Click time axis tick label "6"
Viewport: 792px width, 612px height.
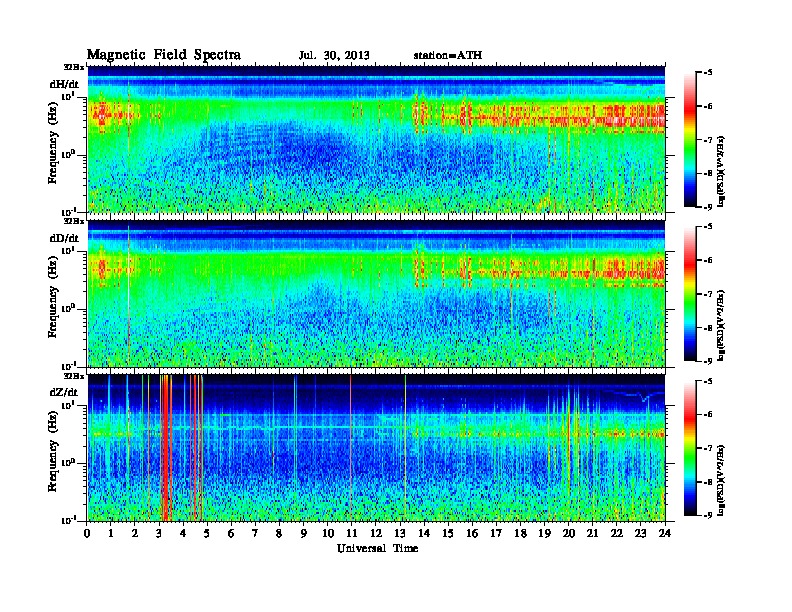[x=231, y=534]
